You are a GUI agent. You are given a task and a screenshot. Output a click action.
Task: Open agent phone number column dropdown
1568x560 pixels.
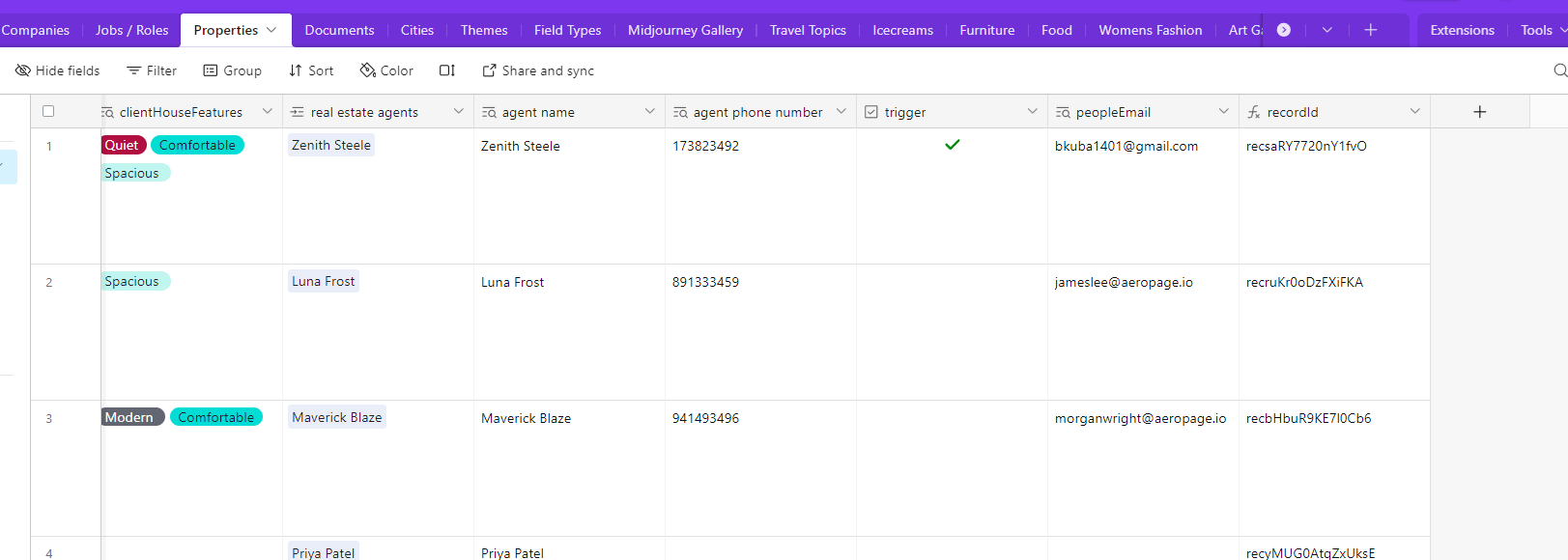pyautogui.click(x=841, y=112)
